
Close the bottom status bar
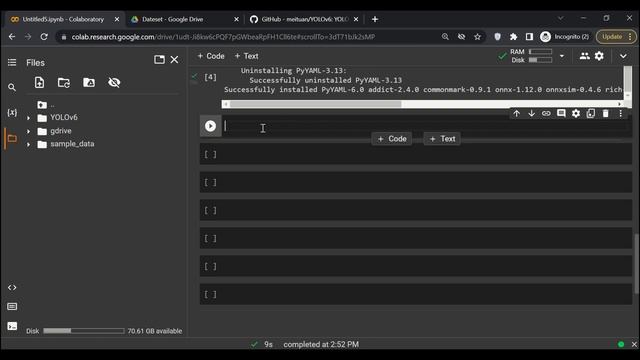click(634, 344)
